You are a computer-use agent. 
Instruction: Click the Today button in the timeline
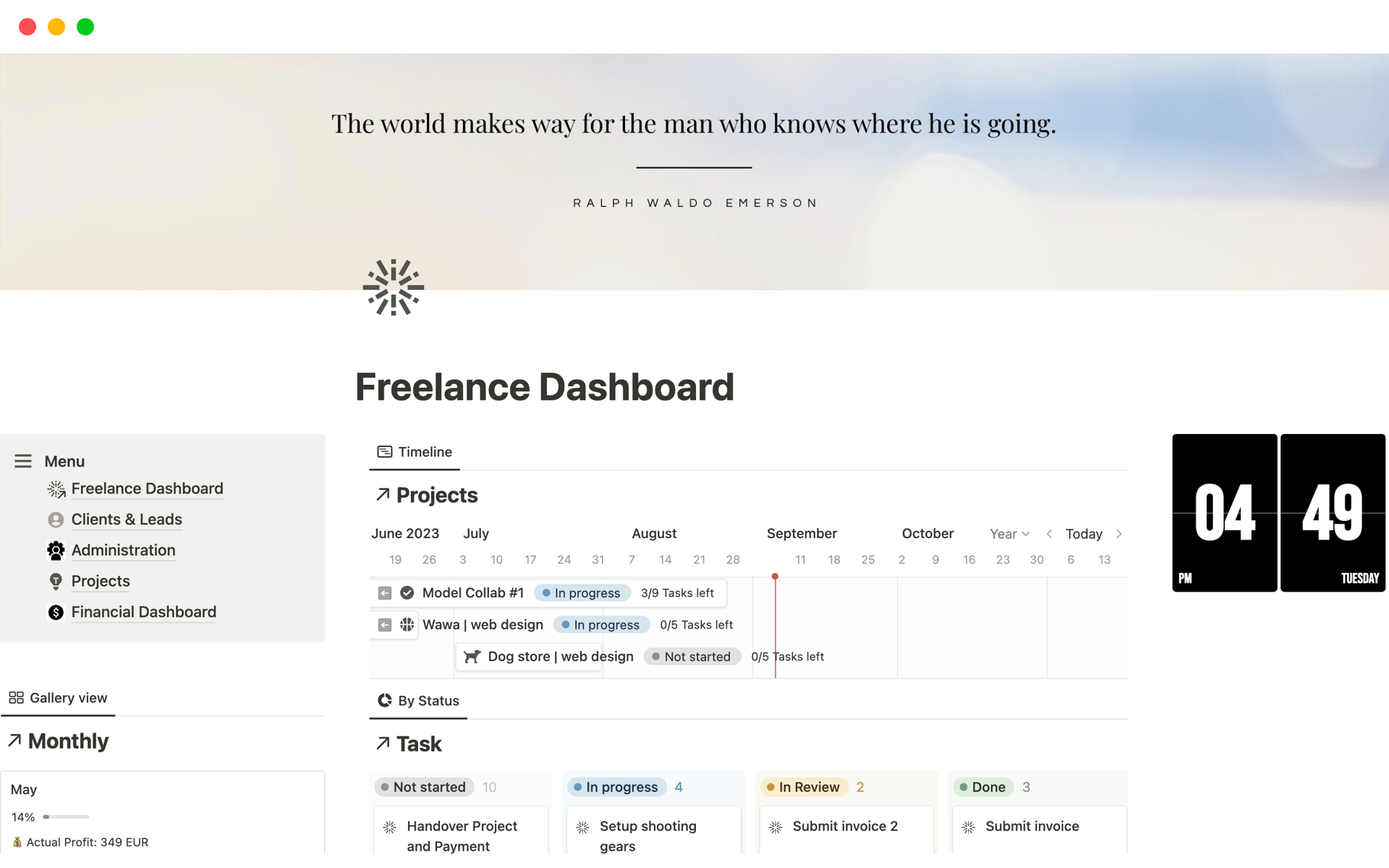pos(1083,534)
